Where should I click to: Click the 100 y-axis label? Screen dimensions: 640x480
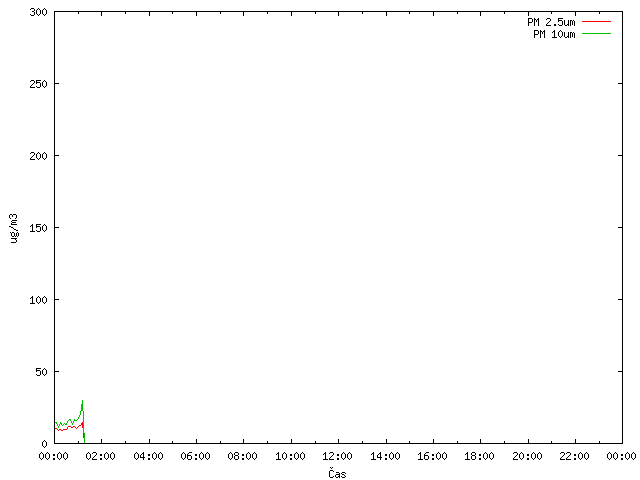coord(38,300)
